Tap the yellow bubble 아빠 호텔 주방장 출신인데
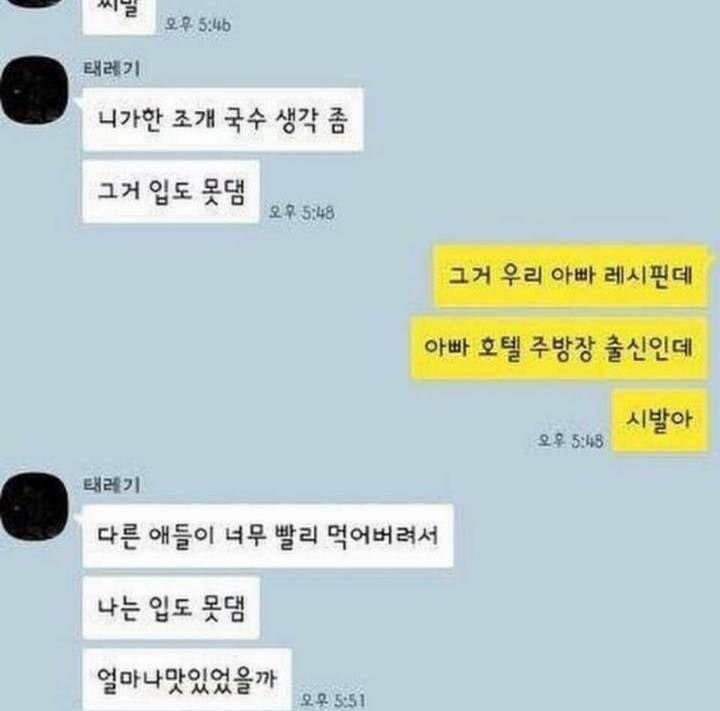The image size is (720, 711). tap(558, 347)
